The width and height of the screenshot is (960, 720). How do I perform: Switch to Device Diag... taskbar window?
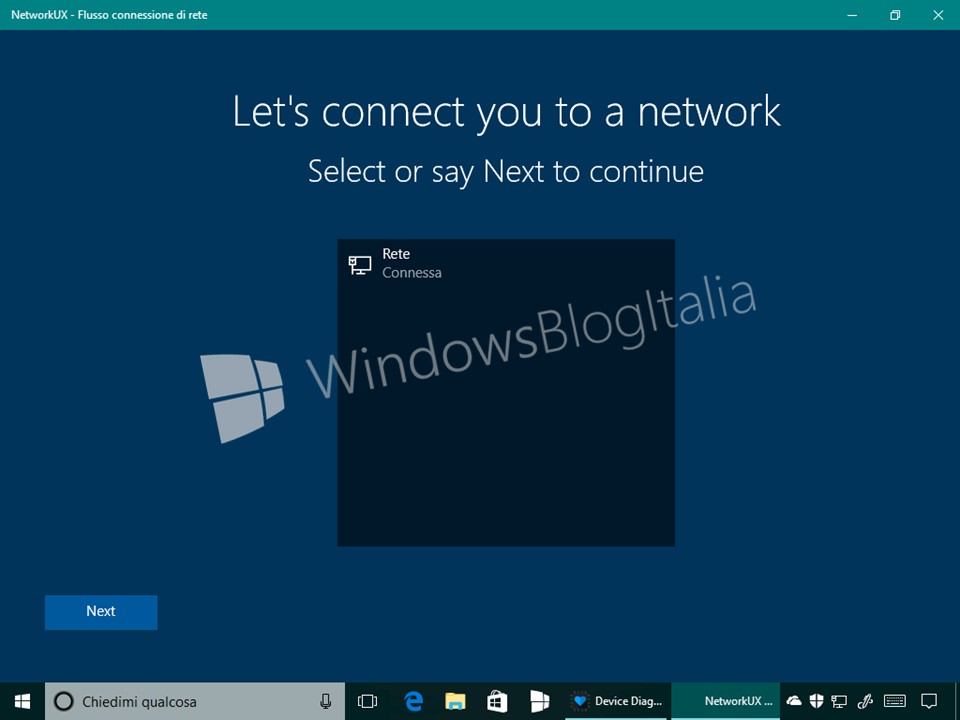(x=617, y=701)
